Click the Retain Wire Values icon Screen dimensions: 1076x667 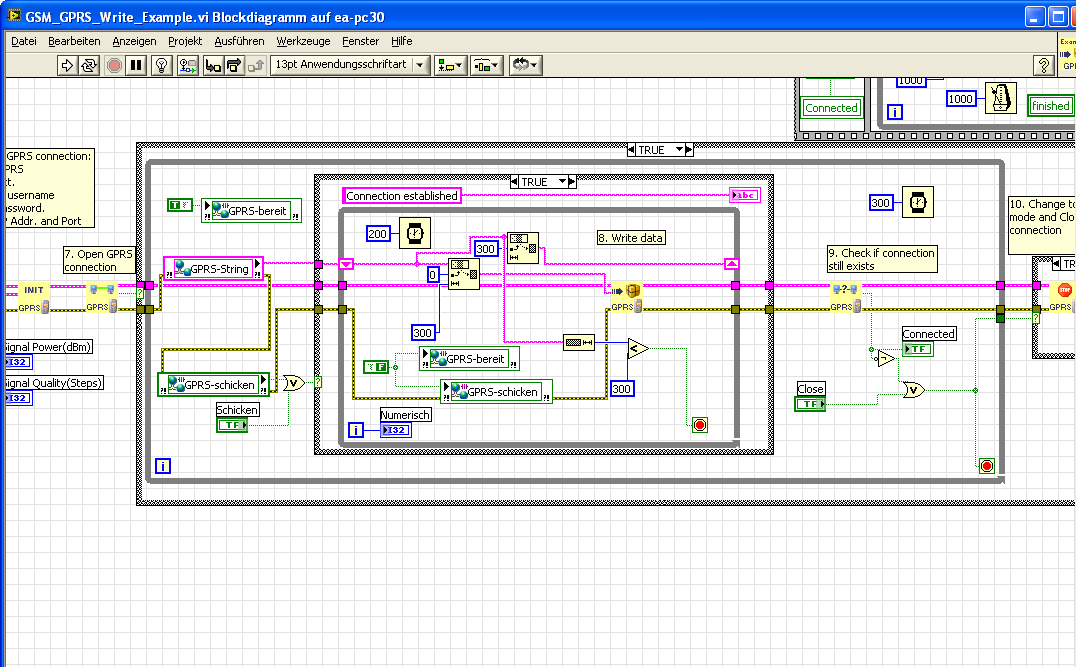pos(186,65)
